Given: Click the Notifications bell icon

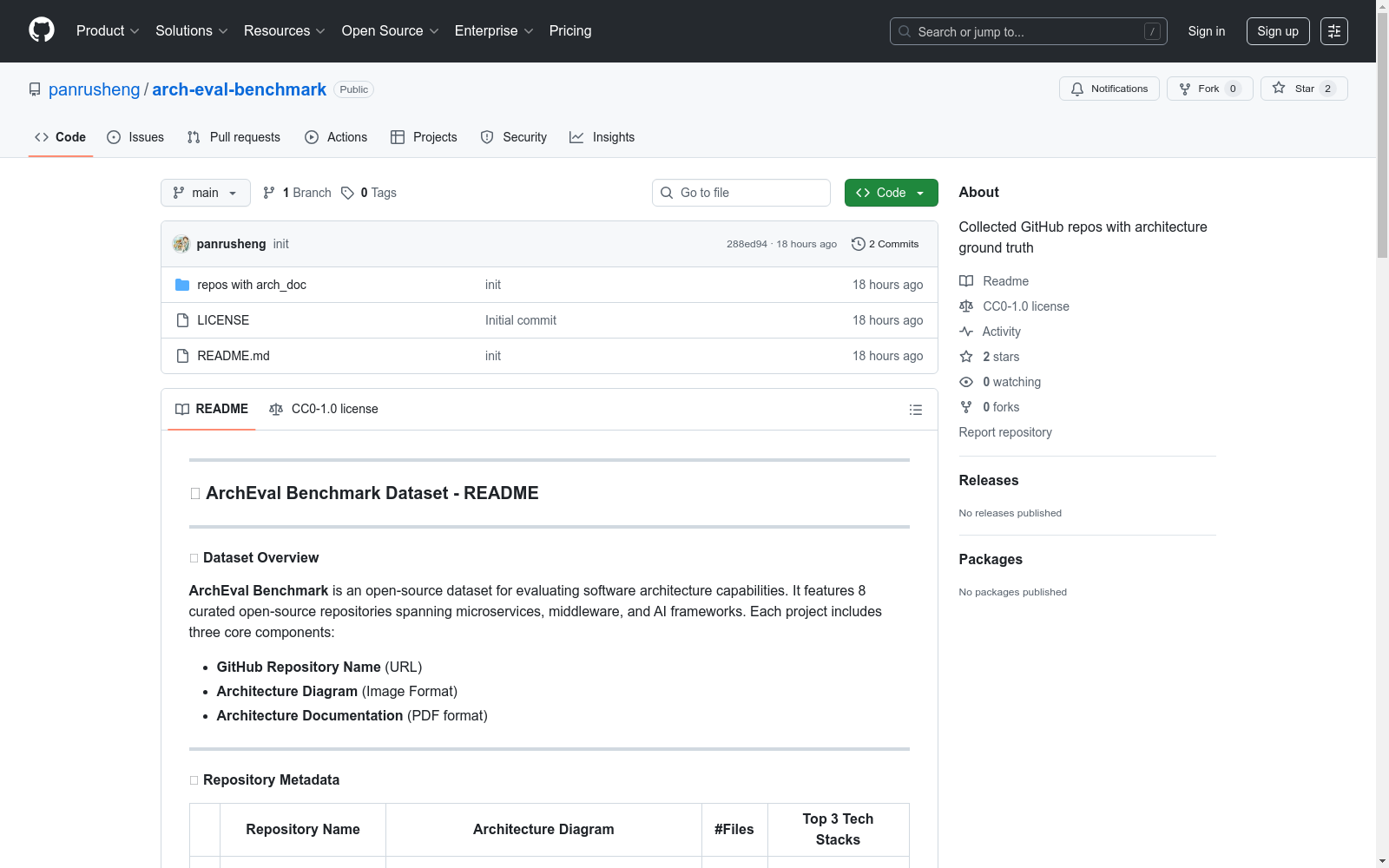Looking at the screenshot, I should click(1077, 89).
